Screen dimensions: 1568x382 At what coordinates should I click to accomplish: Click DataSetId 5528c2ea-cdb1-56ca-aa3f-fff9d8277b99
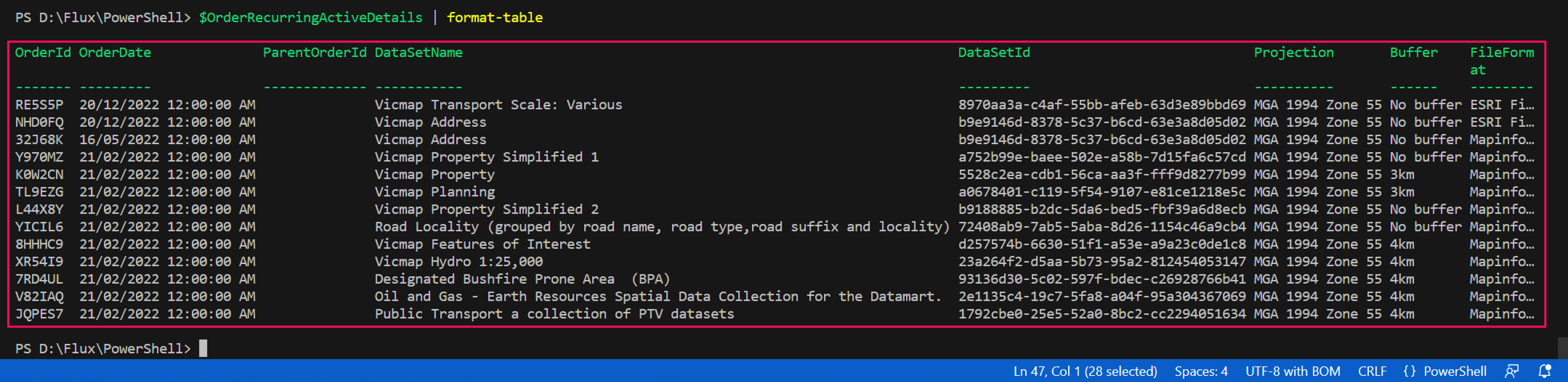pos(1102,175)
